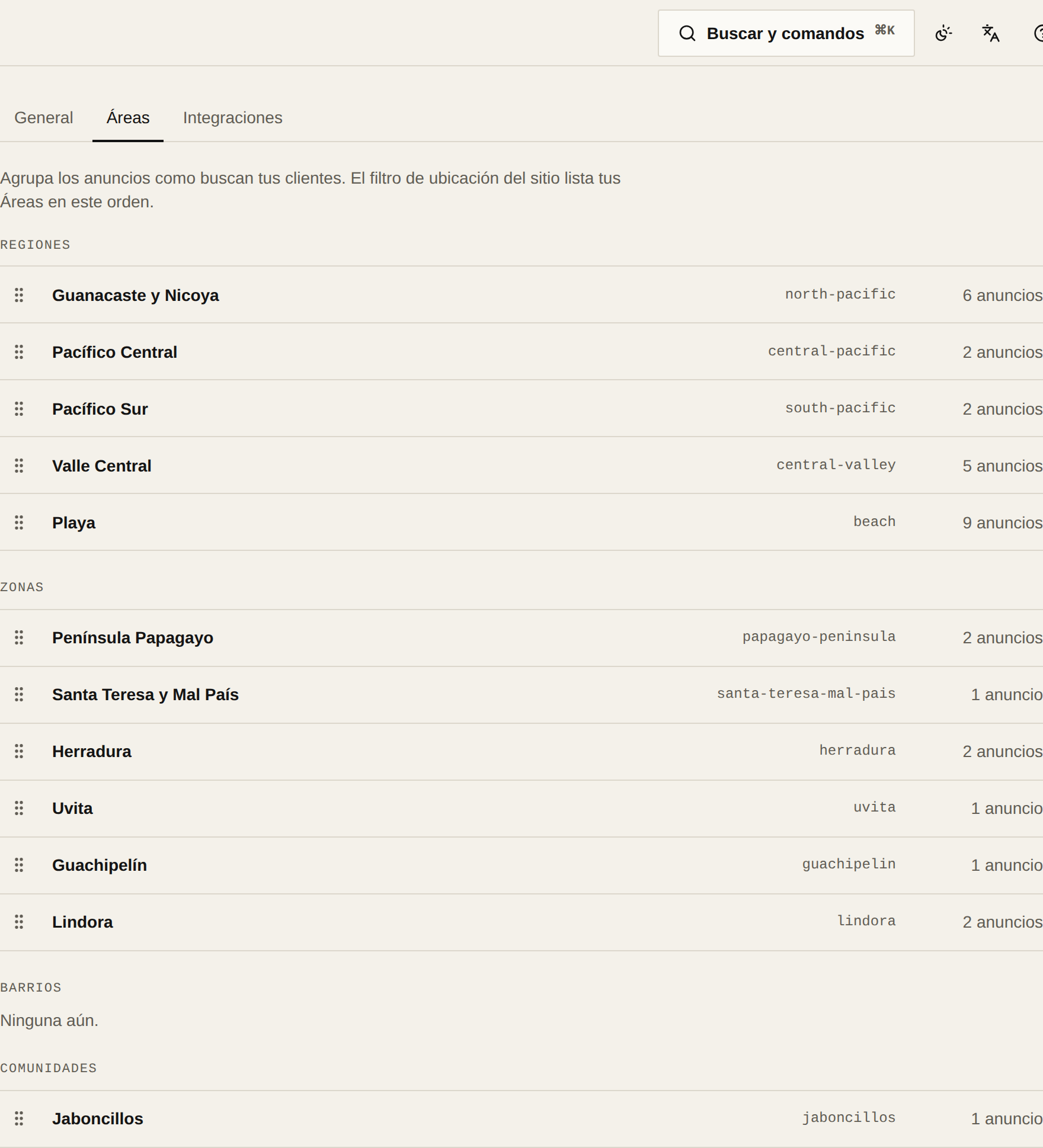Open the Buscar y comandos search field
The height and width of the screenshot is (1148, 1043).
tap(786, 33)
